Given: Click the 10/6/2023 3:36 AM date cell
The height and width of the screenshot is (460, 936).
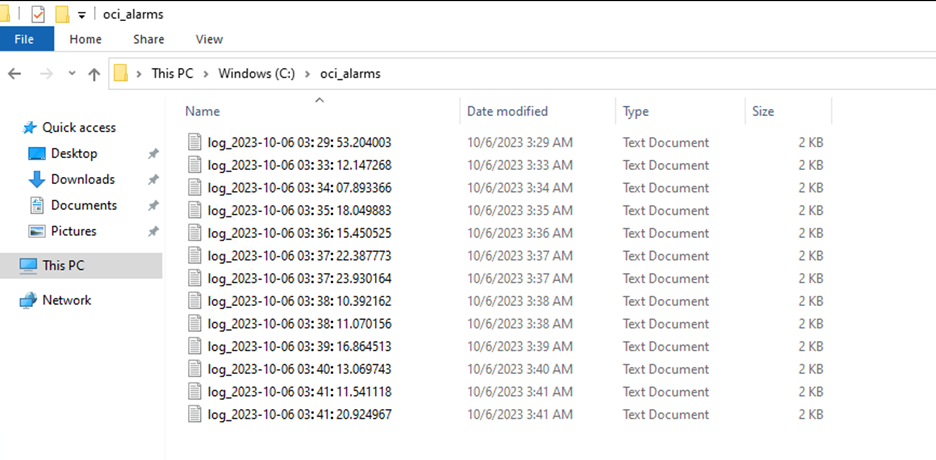Looking at the screenshot, I should [519, 233].
